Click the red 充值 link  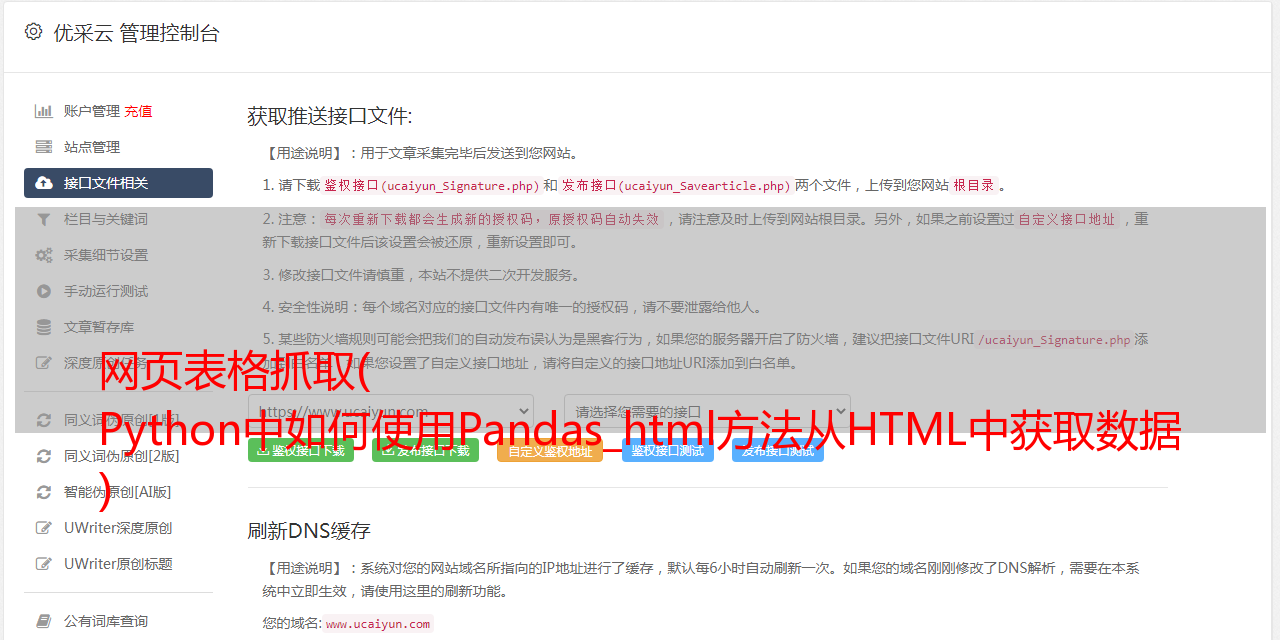pyautogui.click(x=138, y=111)
